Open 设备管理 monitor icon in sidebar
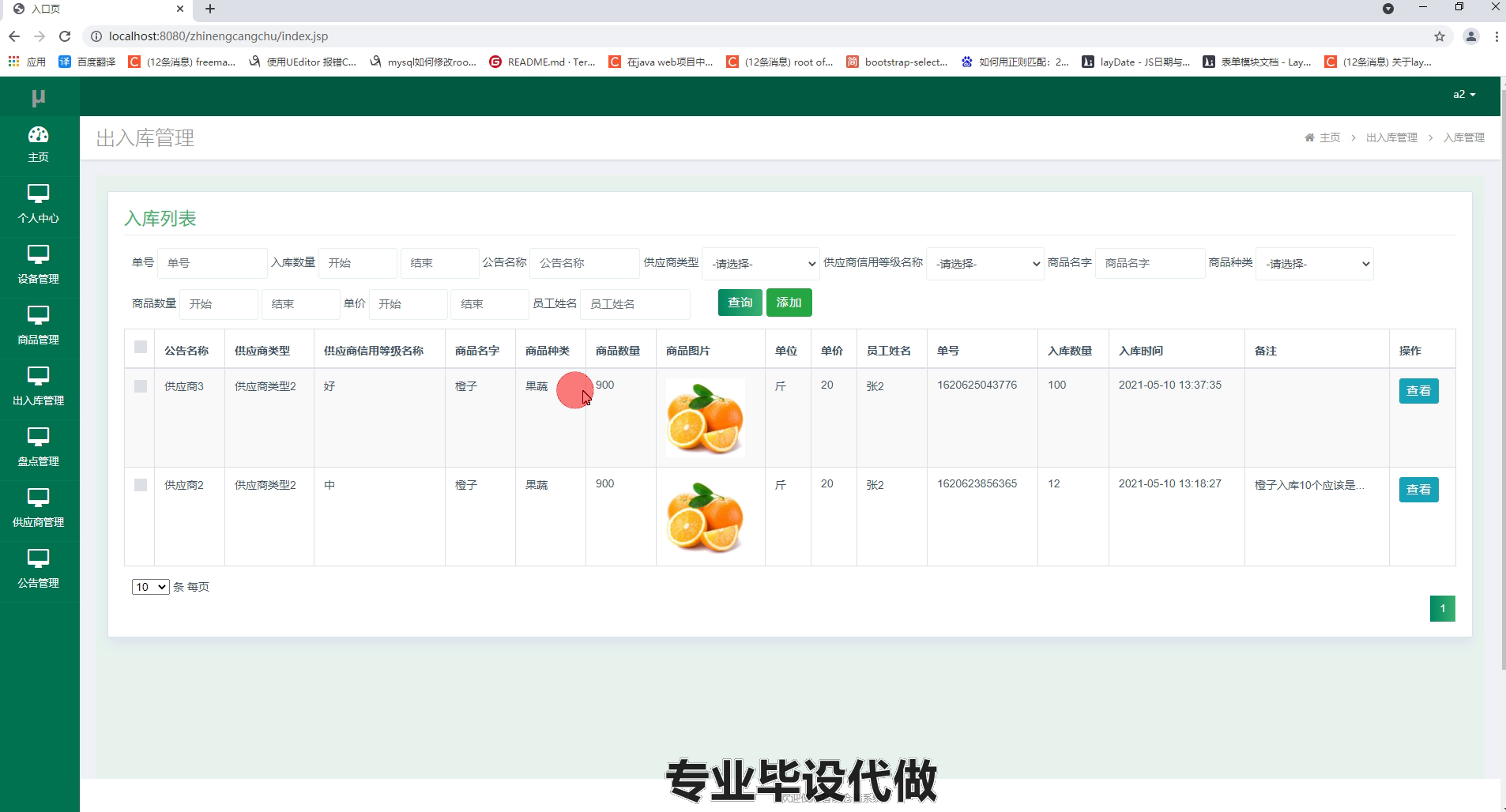This screenshot has width=1506, height=812. pyautogui.click(x=38, y=254)
